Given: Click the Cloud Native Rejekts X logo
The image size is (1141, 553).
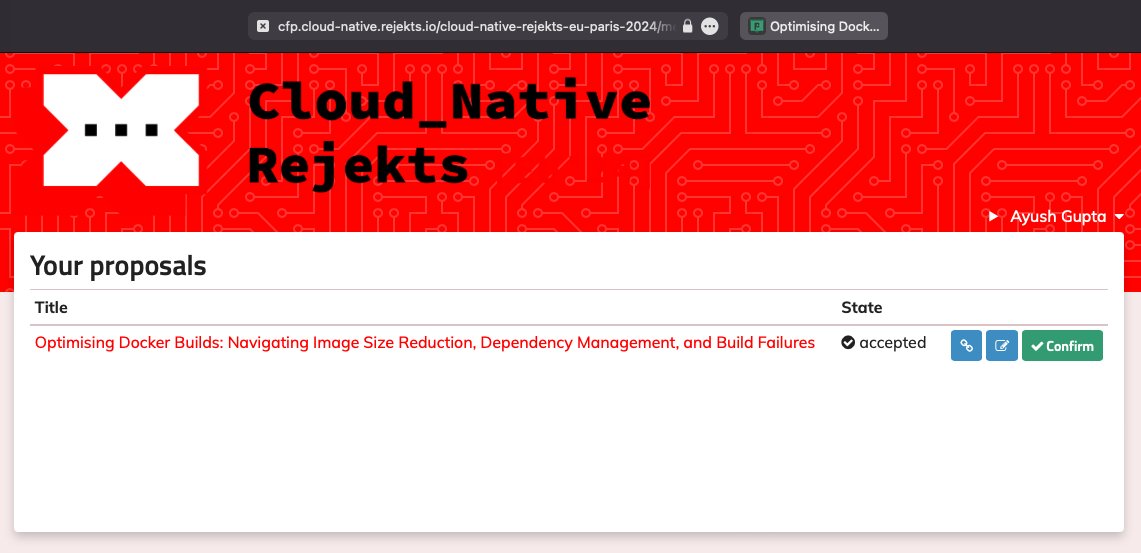Looking at the screenshot, I should [121, 130].
